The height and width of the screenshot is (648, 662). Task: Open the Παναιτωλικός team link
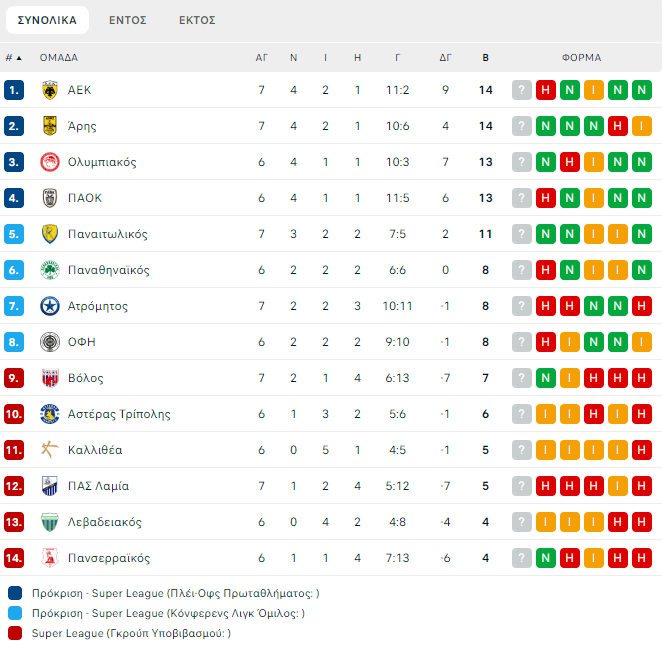[108, 234]
